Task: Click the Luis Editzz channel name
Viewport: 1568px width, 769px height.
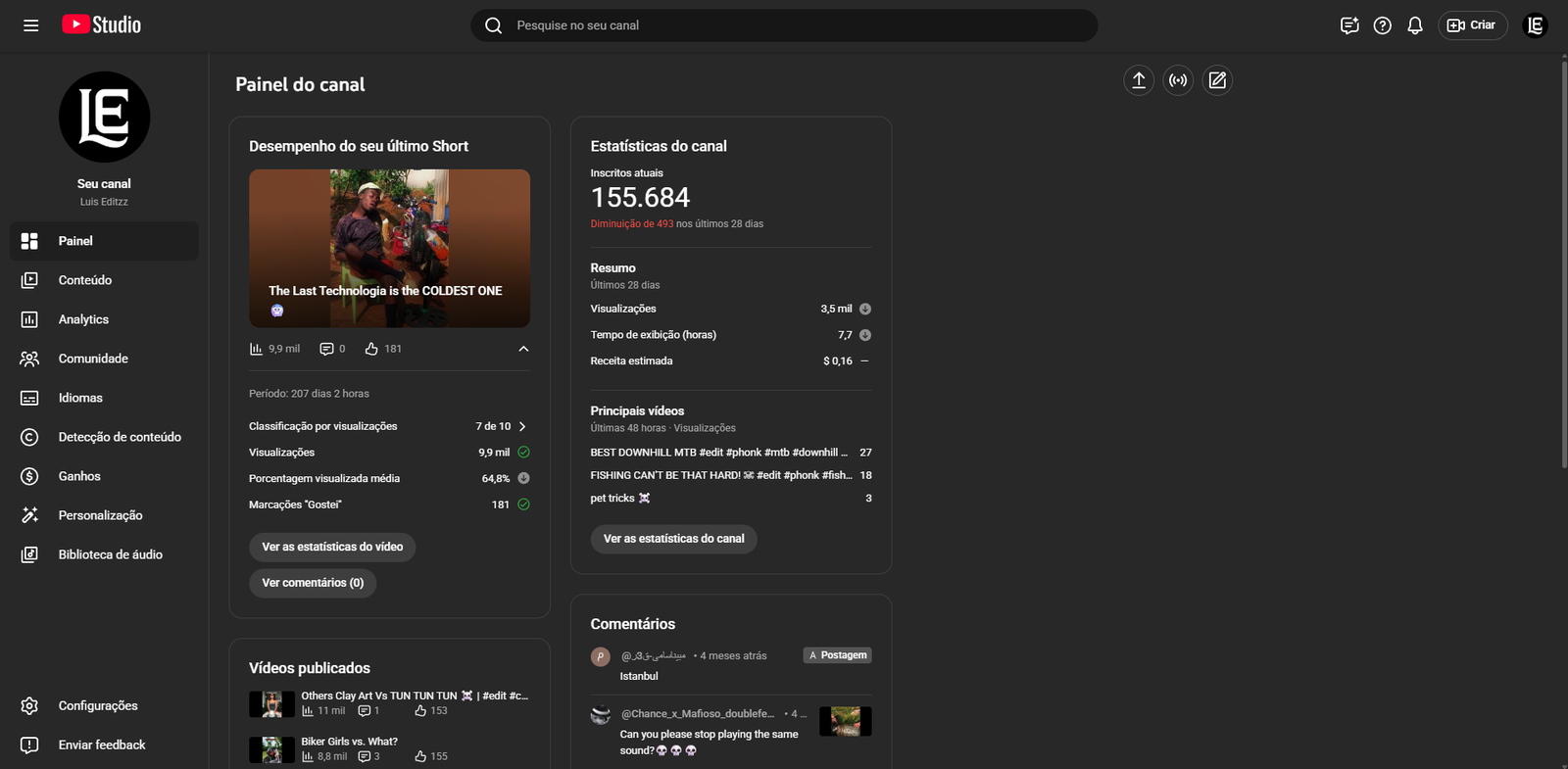Action: pos(104,202)
